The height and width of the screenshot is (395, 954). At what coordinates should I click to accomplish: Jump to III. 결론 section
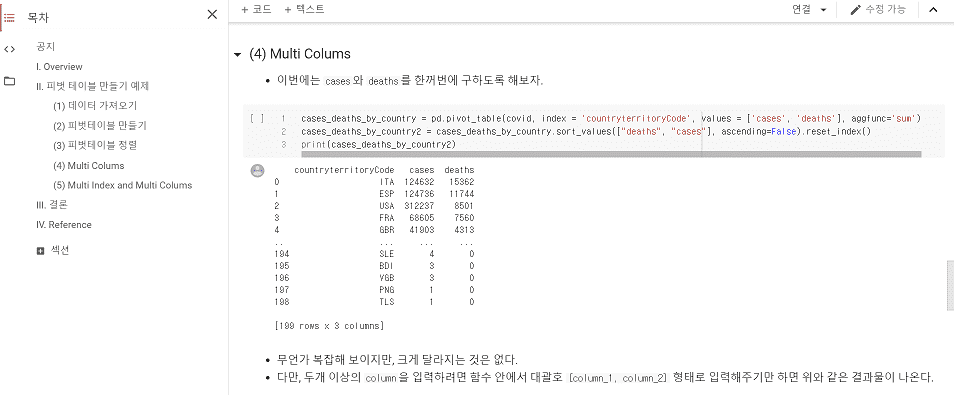point(52,205)
